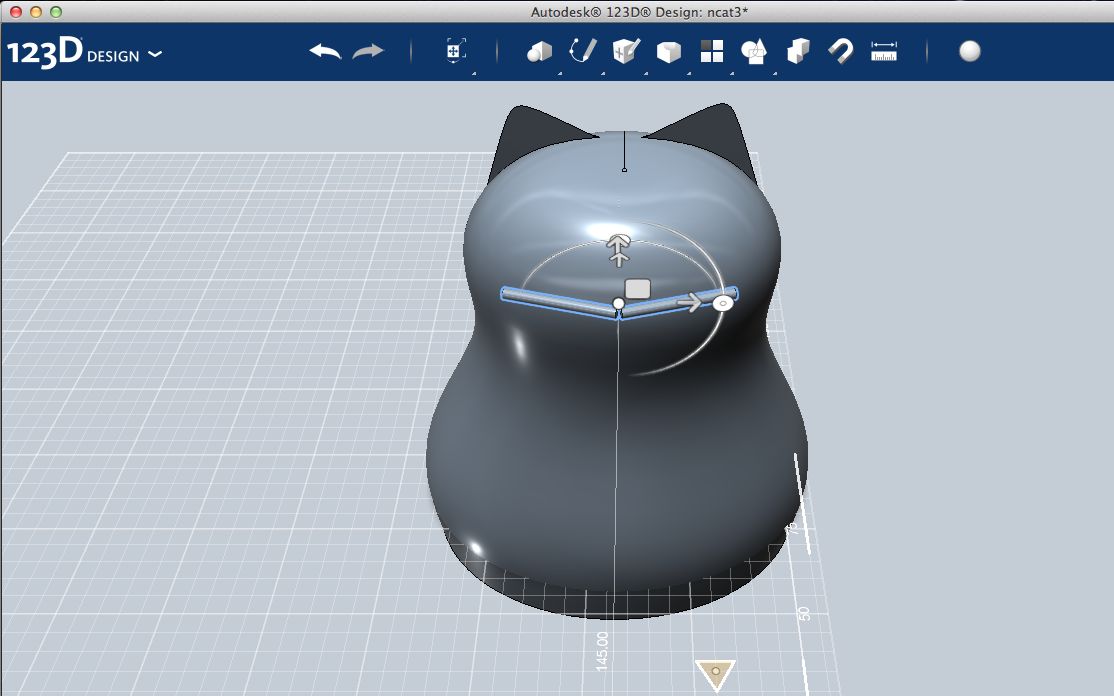This screenshot has width=1114, height=696.
Task: Click the 145.00 dimension label
Action: point(602,651)
